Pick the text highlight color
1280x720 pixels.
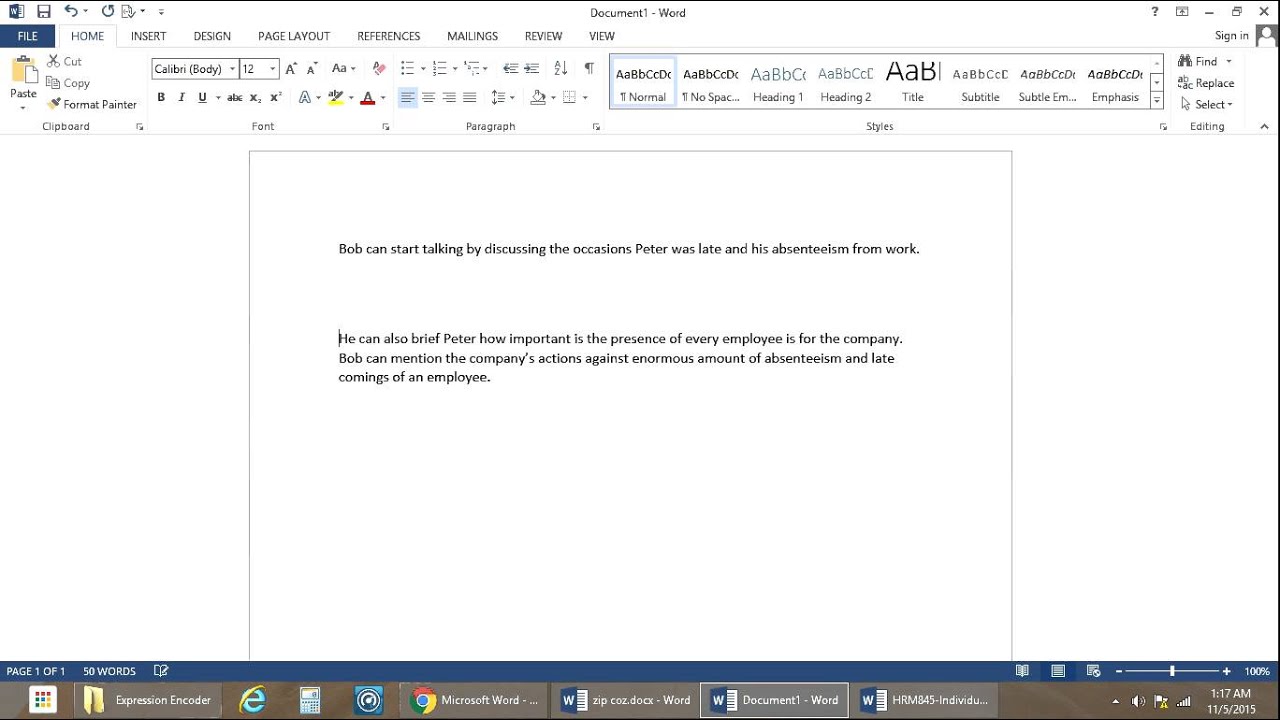[x=335, y=97]
